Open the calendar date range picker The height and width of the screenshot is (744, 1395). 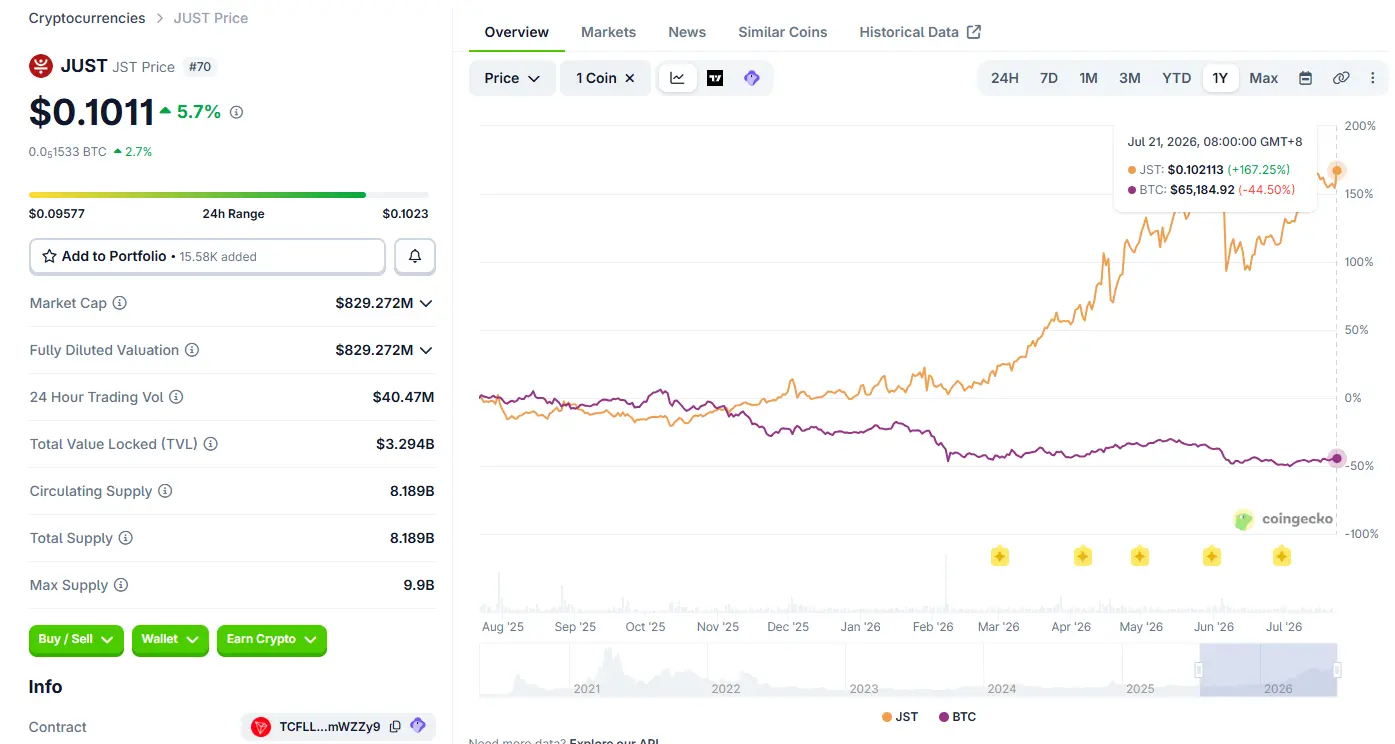(x=1305, y=78)
